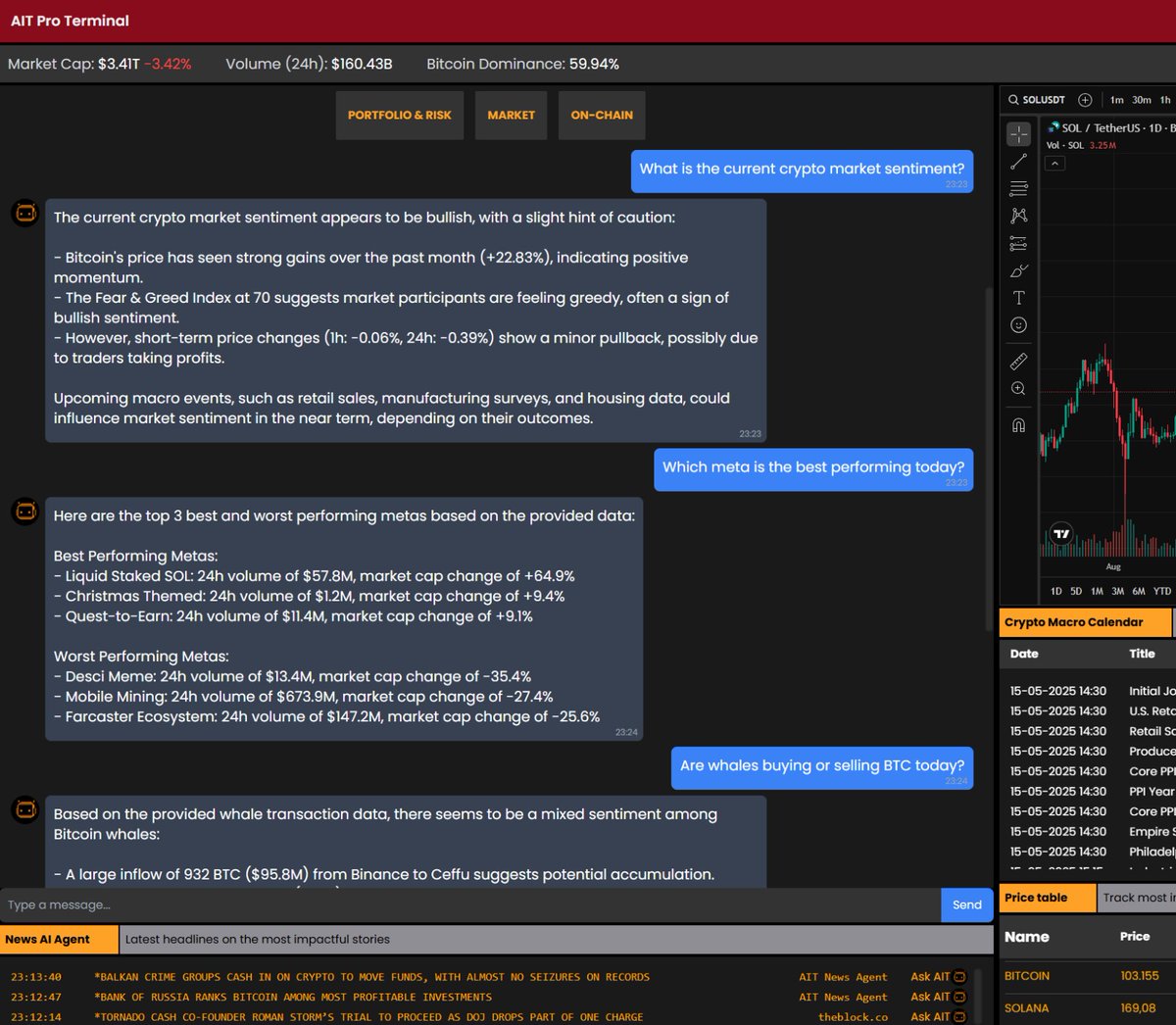This screenshot has width=1176, height=1025.
Task: Click the Name column header
Action: (x=1026, y=937)
